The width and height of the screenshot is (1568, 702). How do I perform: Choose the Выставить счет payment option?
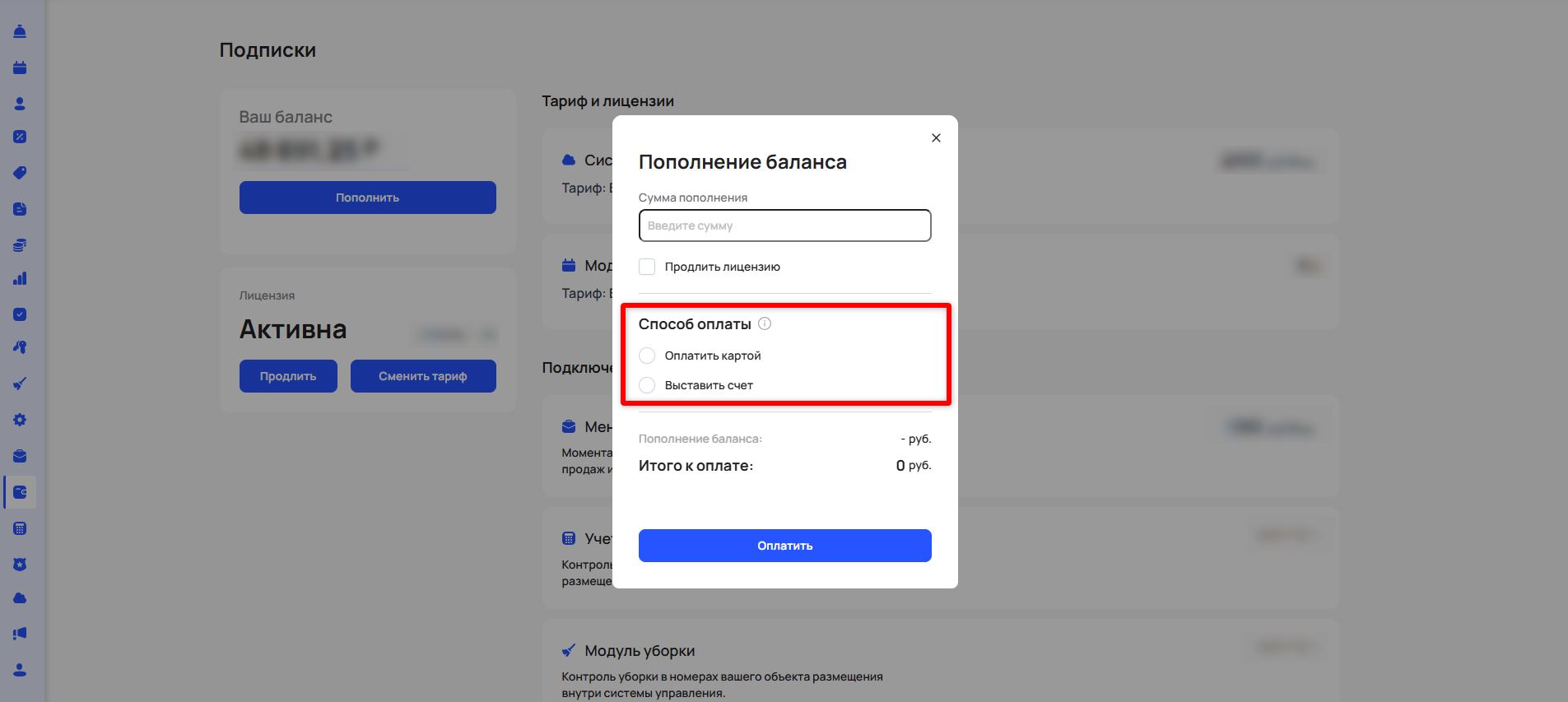647,385
